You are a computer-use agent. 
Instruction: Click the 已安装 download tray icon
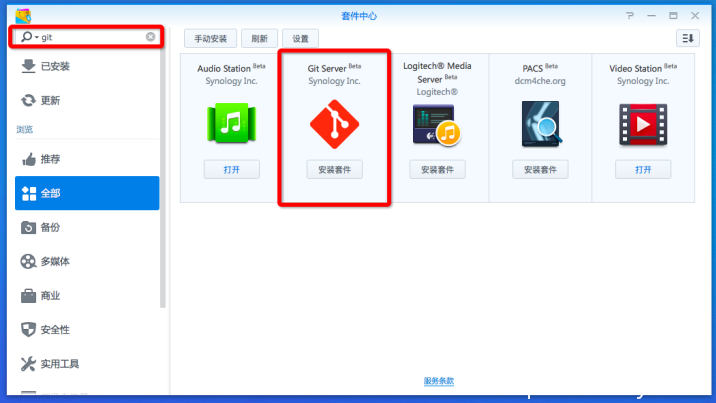tap(28, 66)
